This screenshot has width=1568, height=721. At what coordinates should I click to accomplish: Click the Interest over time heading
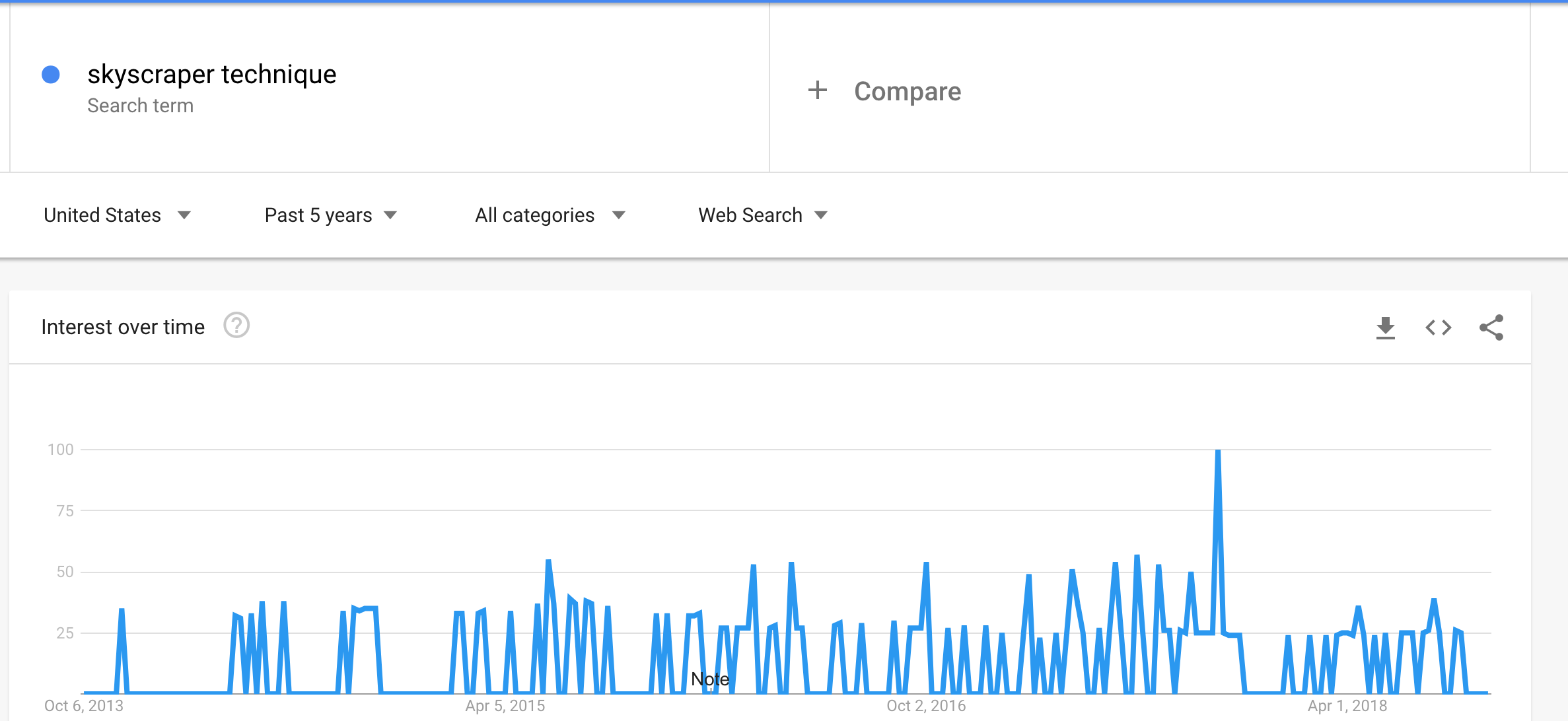click(123, 327)
